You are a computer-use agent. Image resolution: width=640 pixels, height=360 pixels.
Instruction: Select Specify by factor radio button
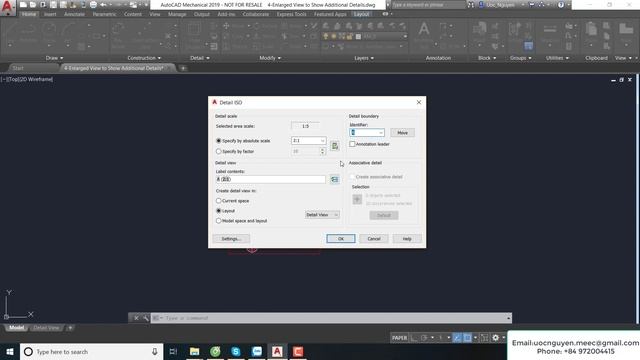click(218, 151)
